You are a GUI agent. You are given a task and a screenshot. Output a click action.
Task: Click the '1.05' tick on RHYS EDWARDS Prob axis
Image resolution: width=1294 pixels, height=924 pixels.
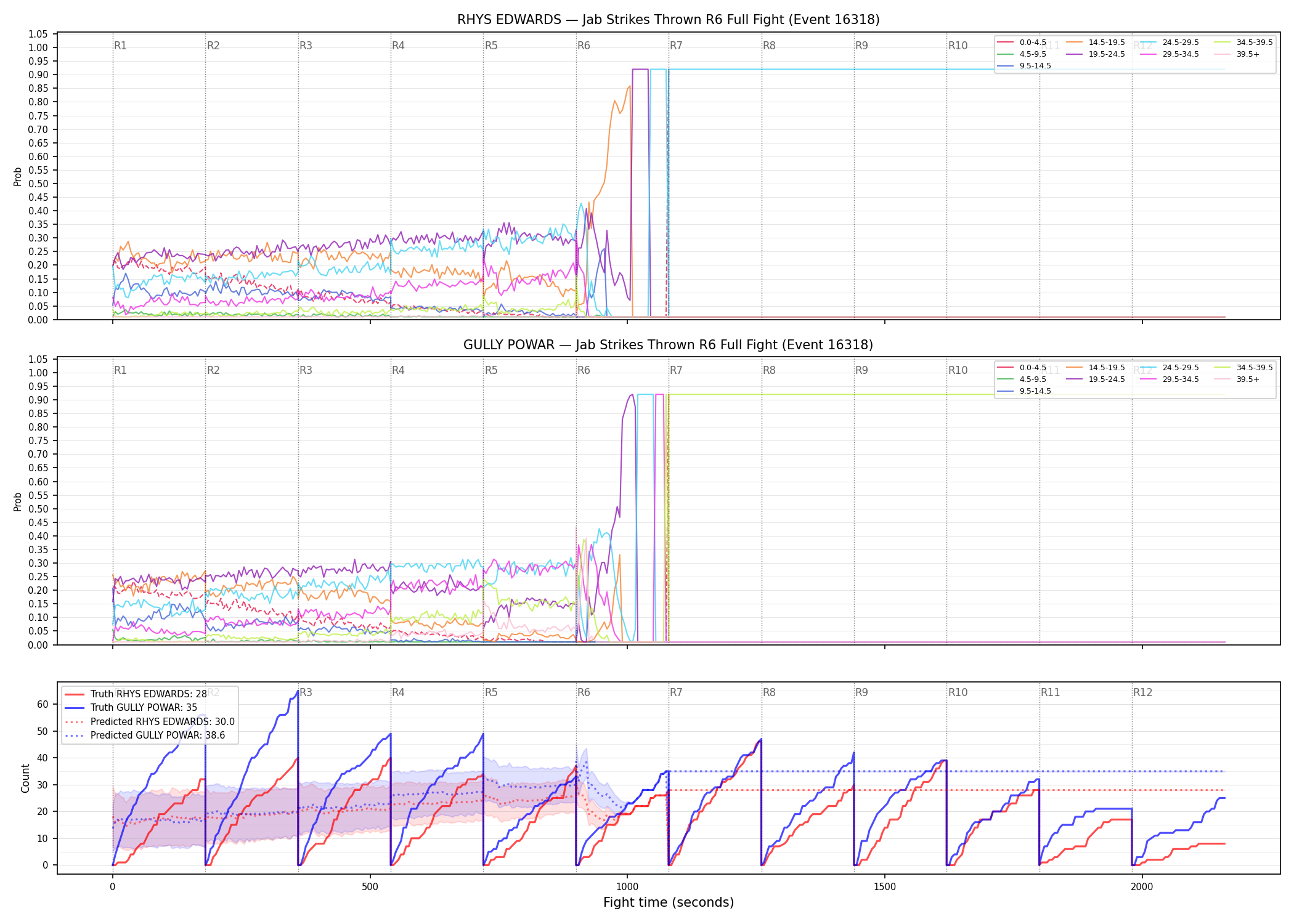[x=38, y=34]
